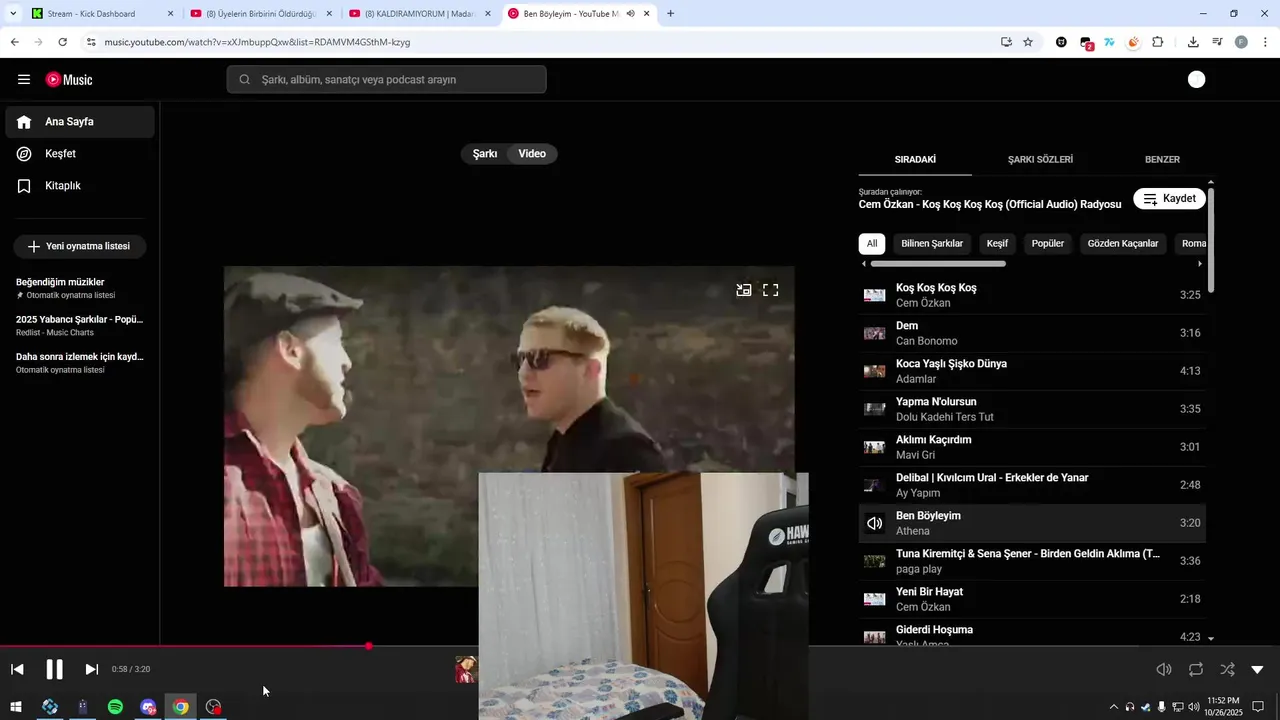Click the search magnifier icon
Screen dimensions: 1280x720
click(x=244, y=80)
